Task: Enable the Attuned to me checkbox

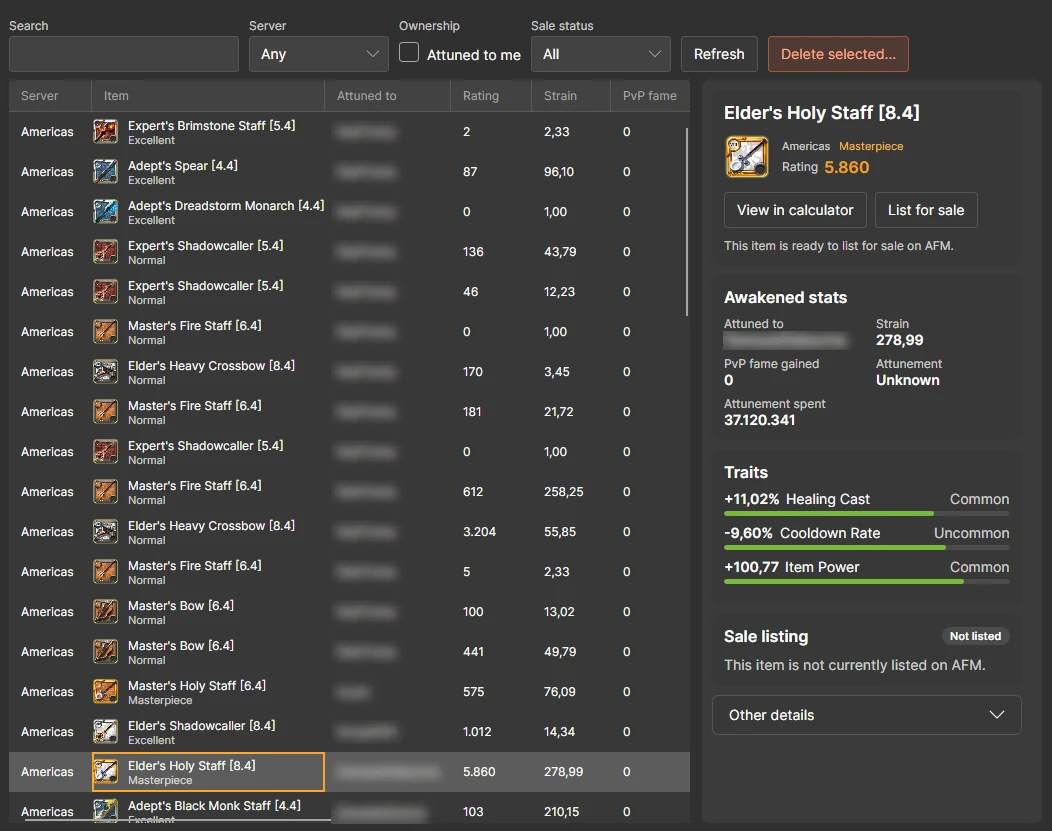Action: pos(409,53)
